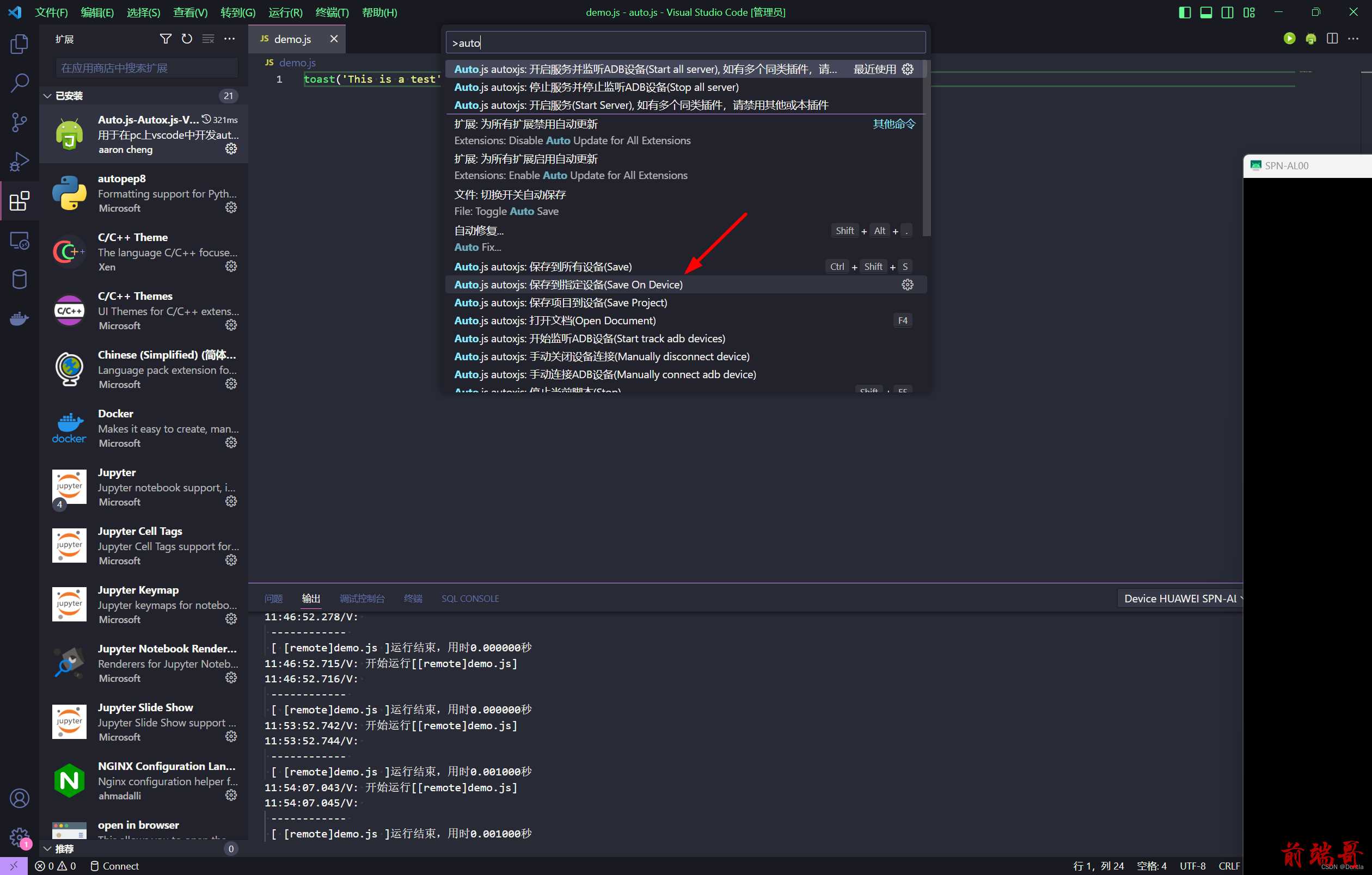Refresh the extensions list
1372x875 pixels.
pos(187,39)
